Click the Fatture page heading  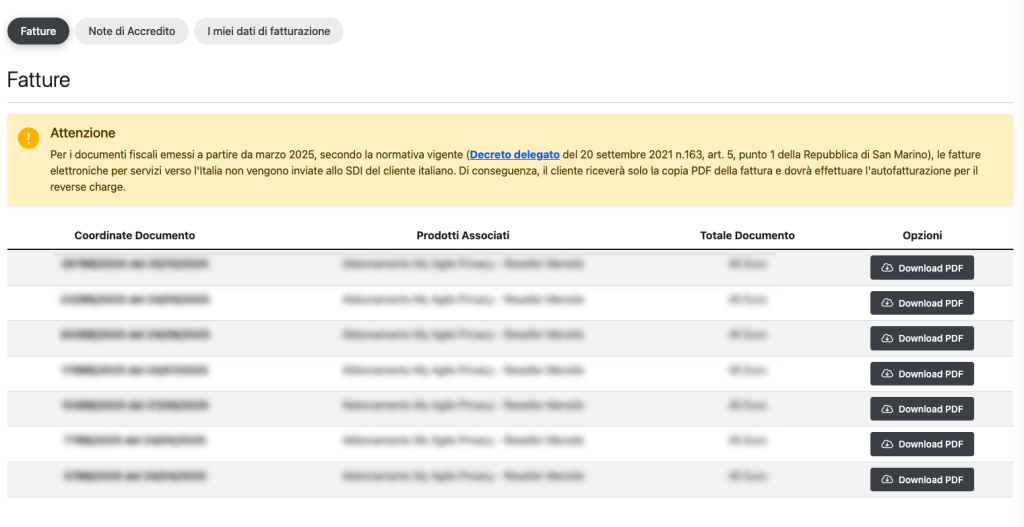pyautogui.click(x=39, y=80)
